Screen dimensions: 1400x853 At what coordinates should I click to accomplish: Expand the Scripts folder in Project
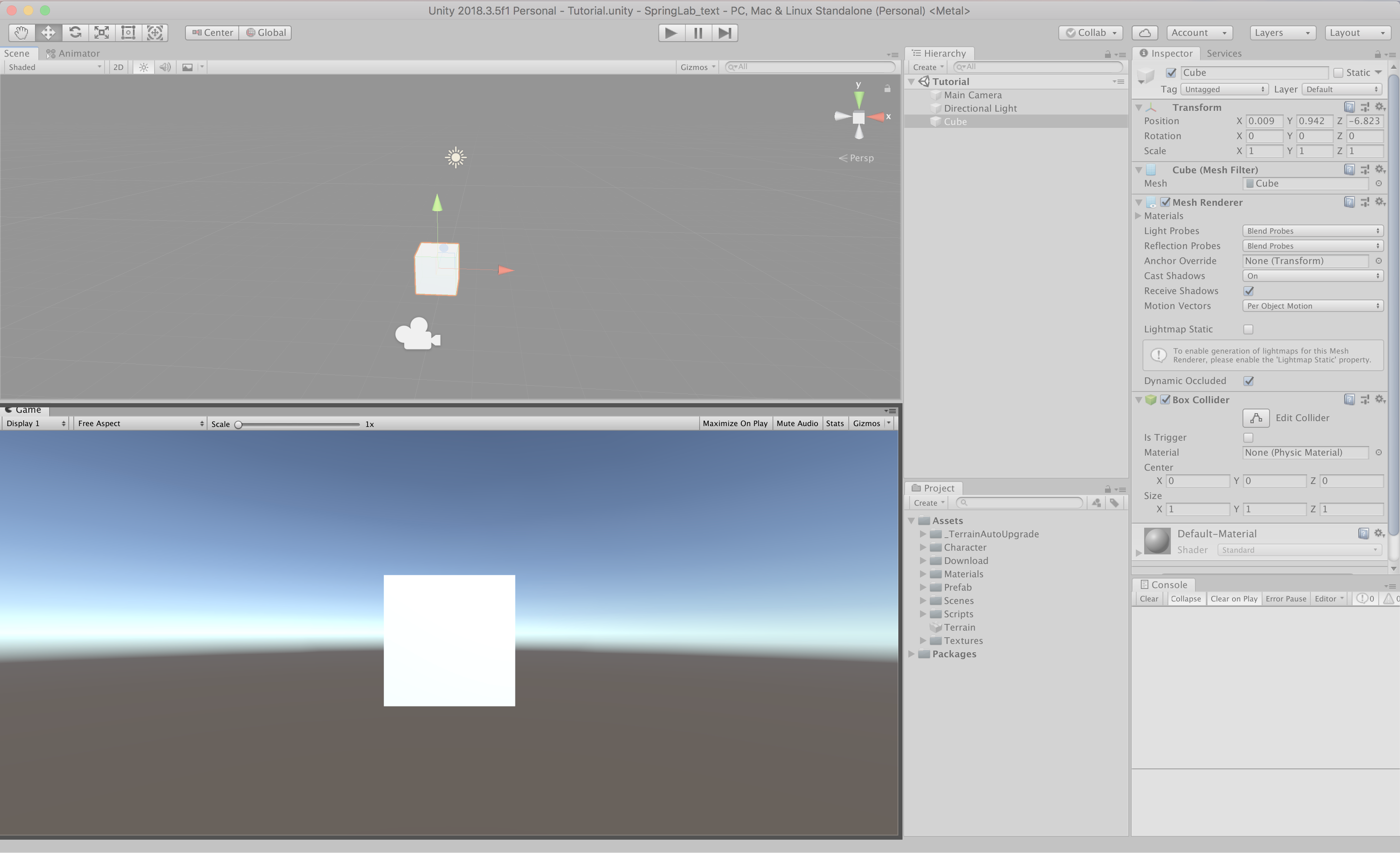[923, 614]
